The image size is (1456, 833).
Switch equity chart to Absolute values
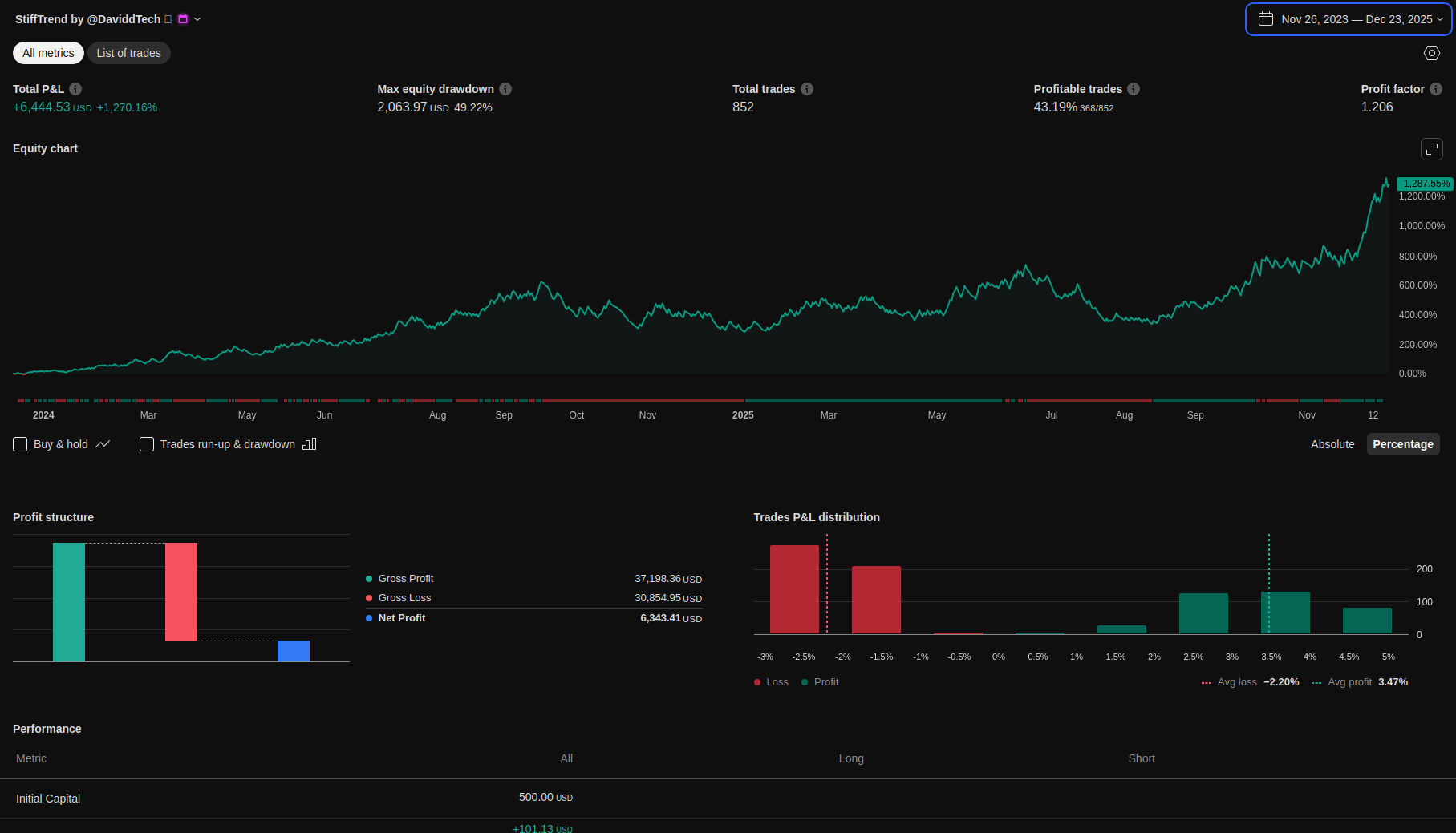click(1332, 444)
